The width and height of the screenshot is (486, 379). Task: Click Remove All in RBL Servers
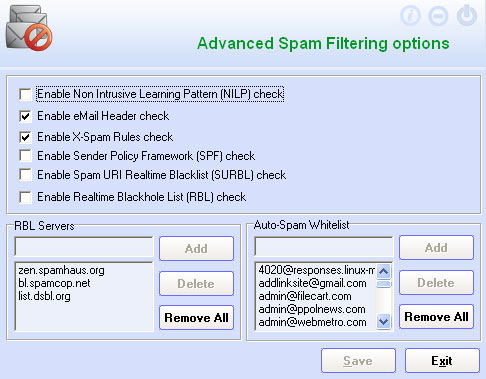196,318
